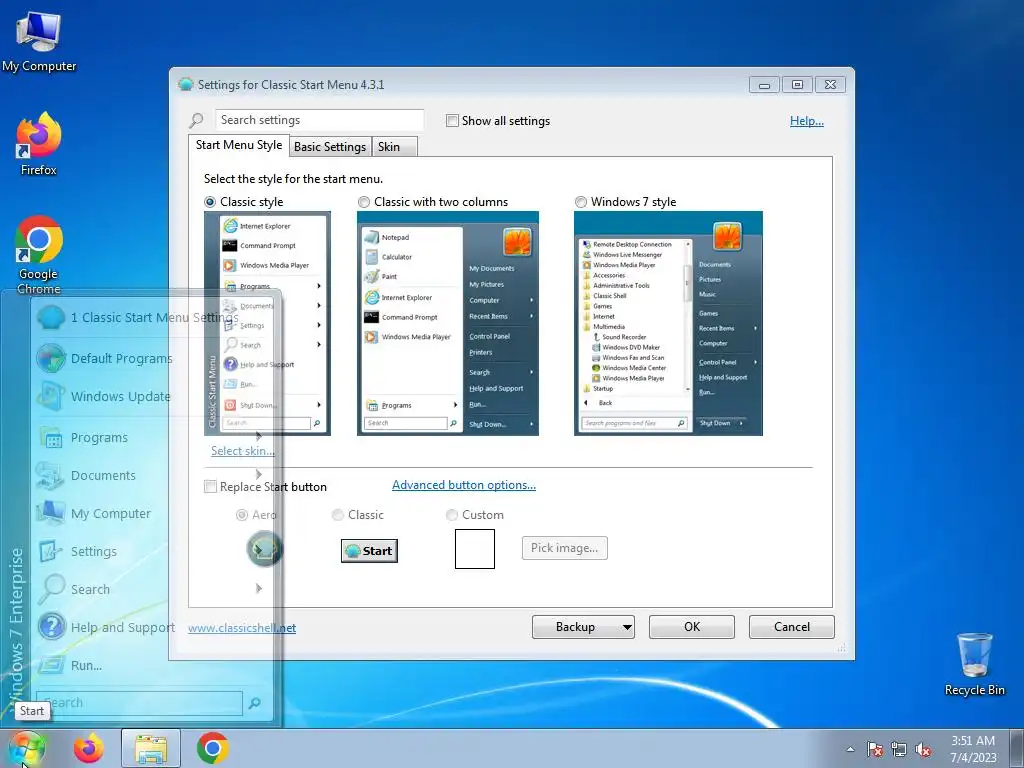This screenshot has width=1024, height=768.
Task: Select Aero button radio option
Action: pos(242,515)
